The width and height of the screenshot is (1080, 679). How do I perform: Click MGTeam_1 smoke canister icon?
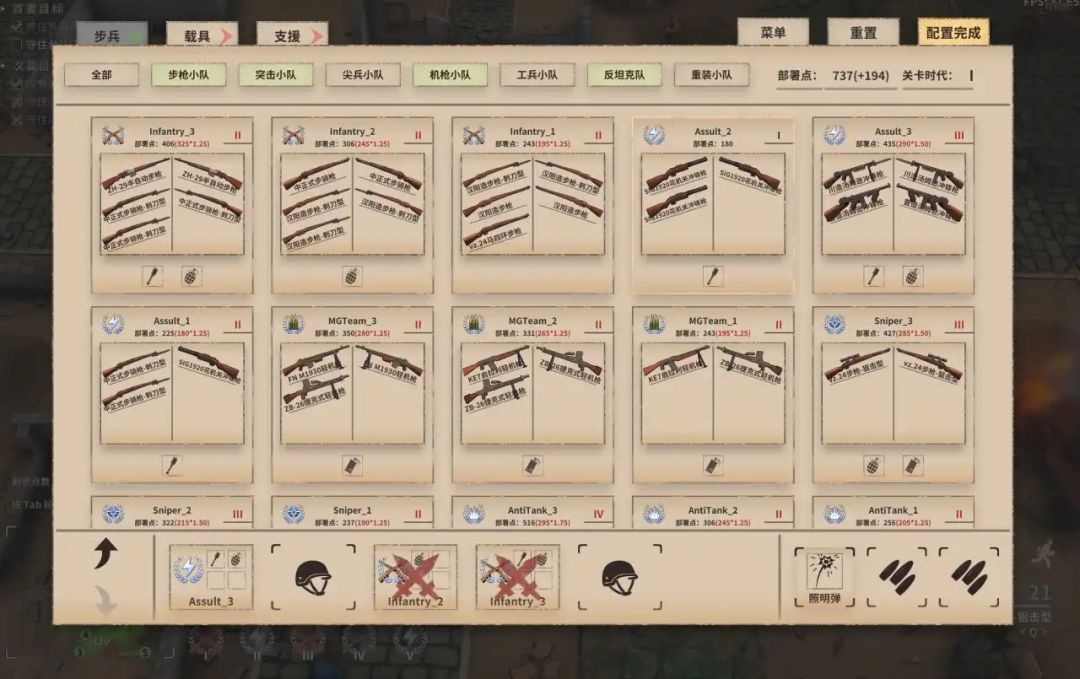click(713, 466)
